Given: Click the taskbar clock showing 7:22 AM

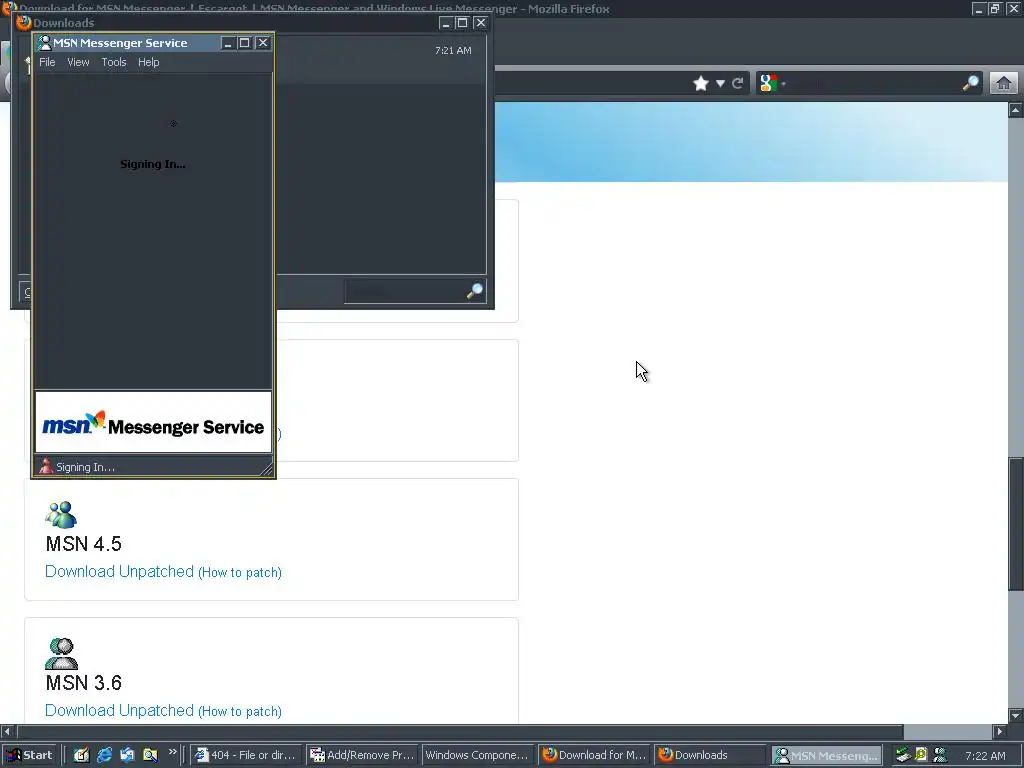Looking at the screenshot, I should coord(985,756).
